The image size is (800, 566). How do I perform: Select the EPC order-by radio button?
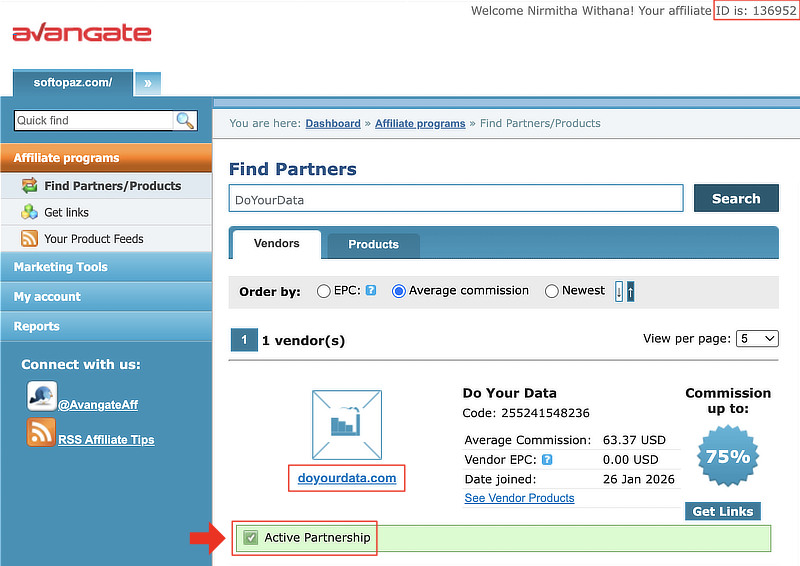pos(323,291)
